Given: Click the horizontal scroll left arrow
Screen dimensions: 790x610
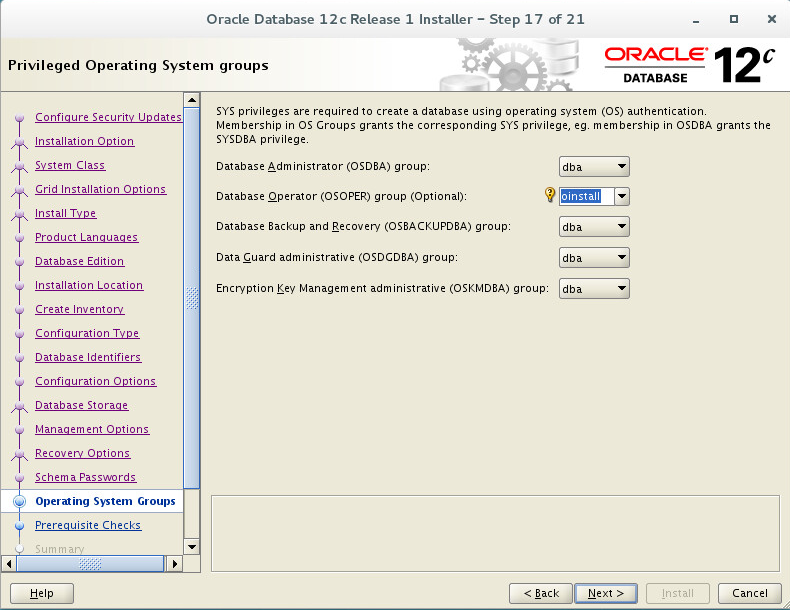Looking at the screenshot, I should [9, 564].
